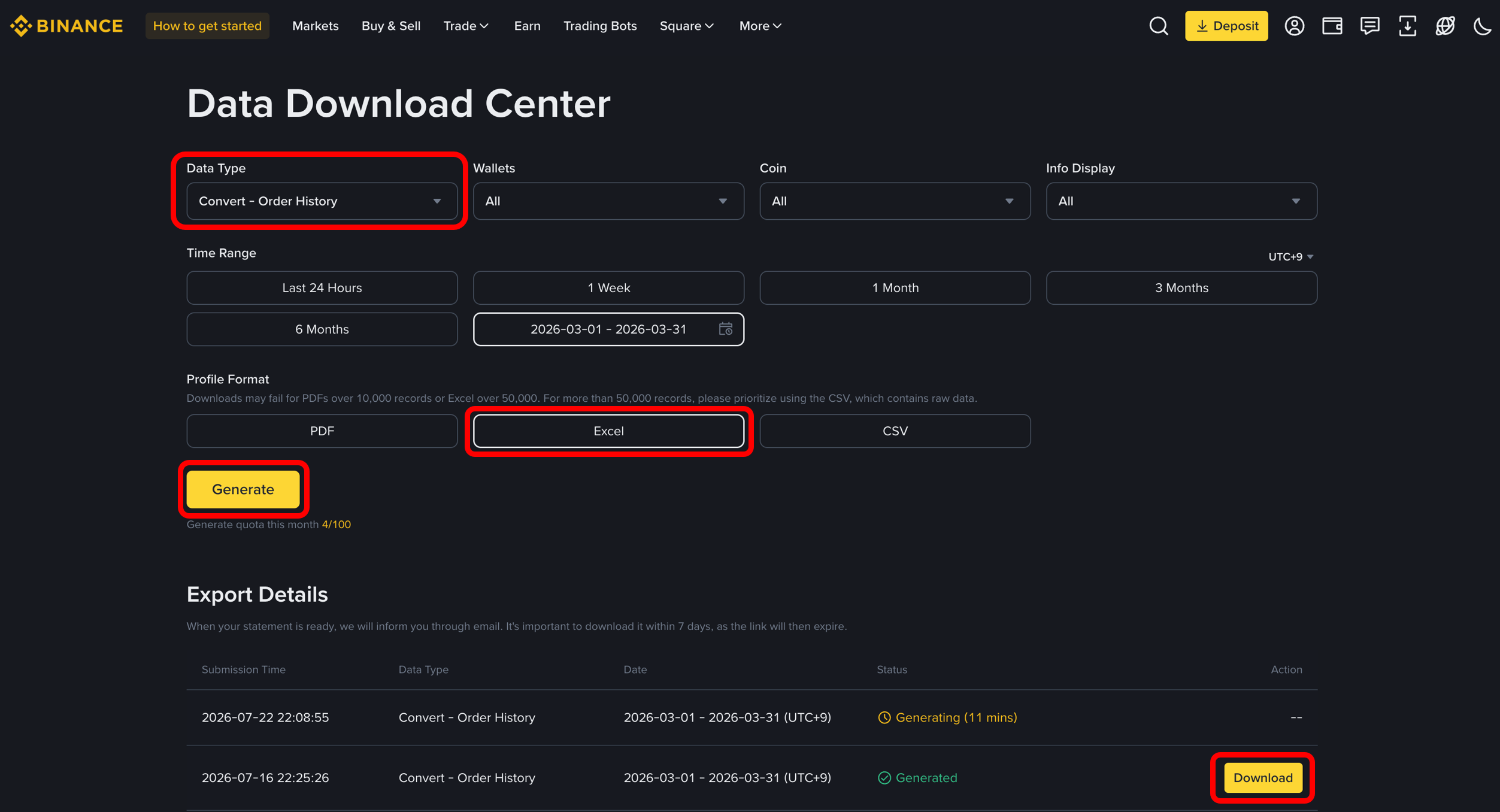This screenshot has height=812, width=1500.
Task: Click the Data Download Center heading
Action: point(398,104)
